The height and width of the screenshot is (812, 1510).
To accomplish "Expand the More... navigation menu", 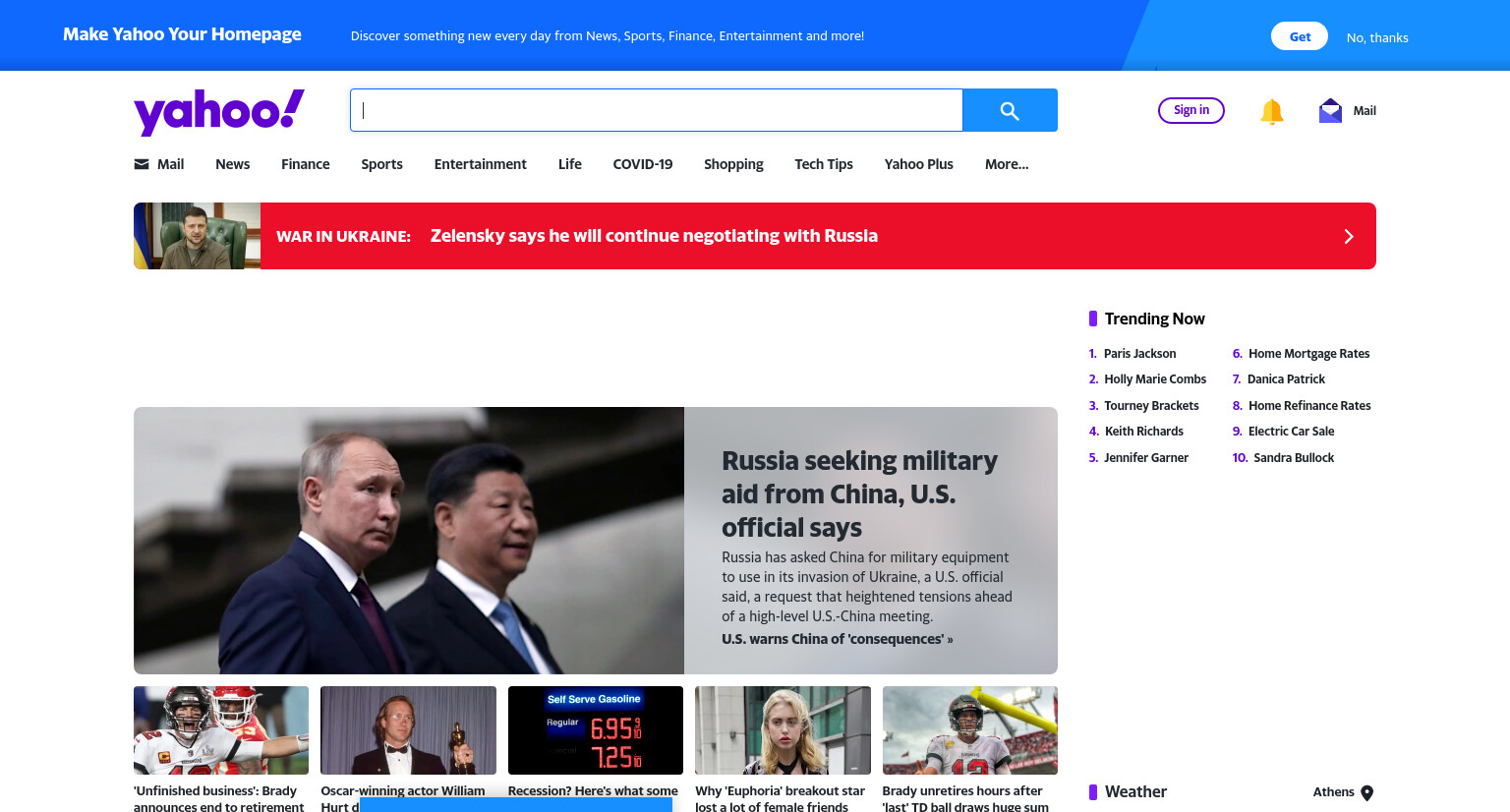I will (1007, 164).
